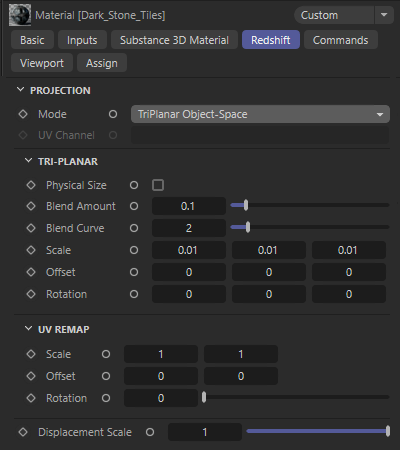The image size is (400, 450).
Task: Click keyframe diamond for Tri-Planar Scale
Action: (31, 250)
